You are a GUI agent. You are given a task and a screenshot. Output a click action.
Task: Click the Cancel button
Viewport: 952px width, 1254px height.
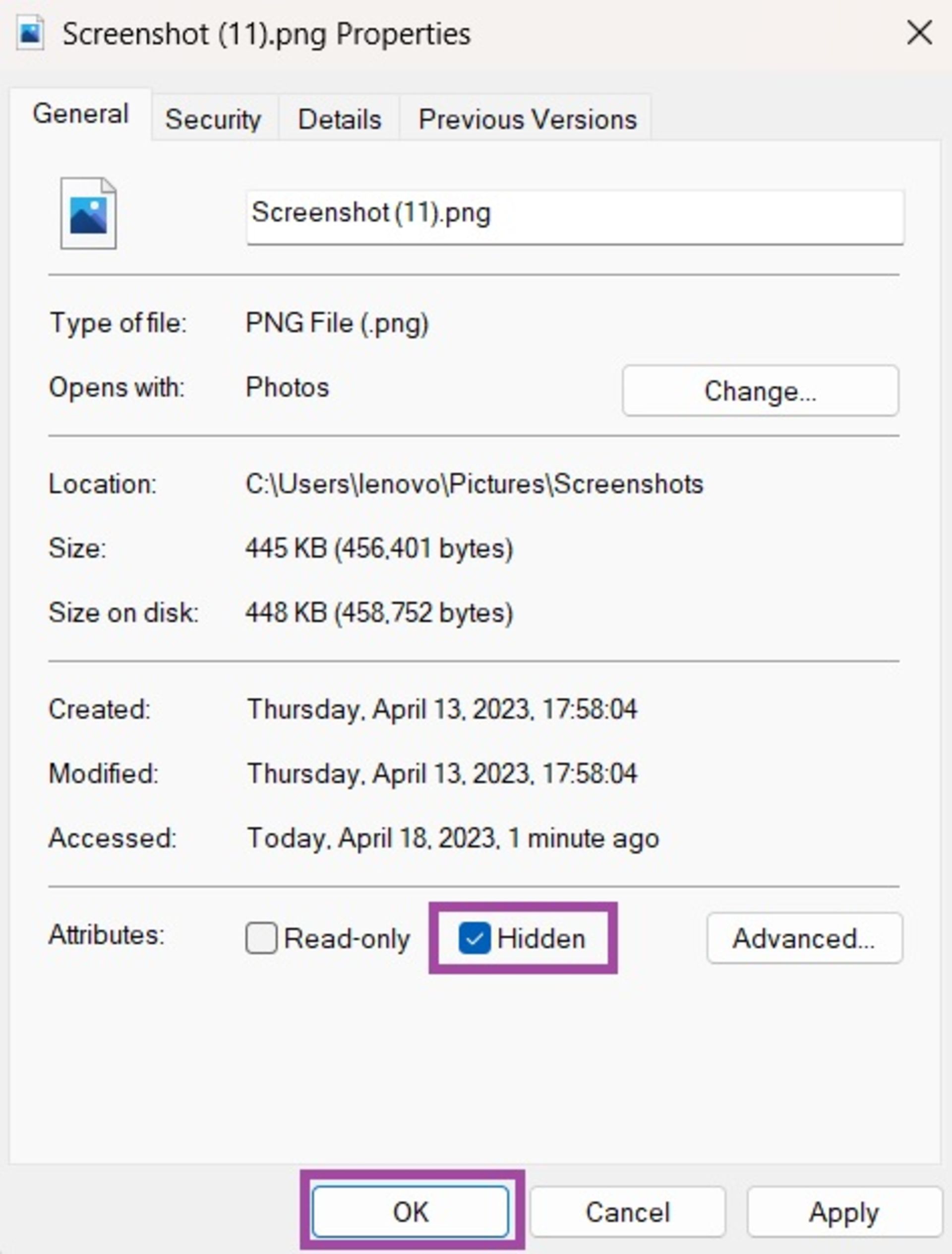[628, 1212]
